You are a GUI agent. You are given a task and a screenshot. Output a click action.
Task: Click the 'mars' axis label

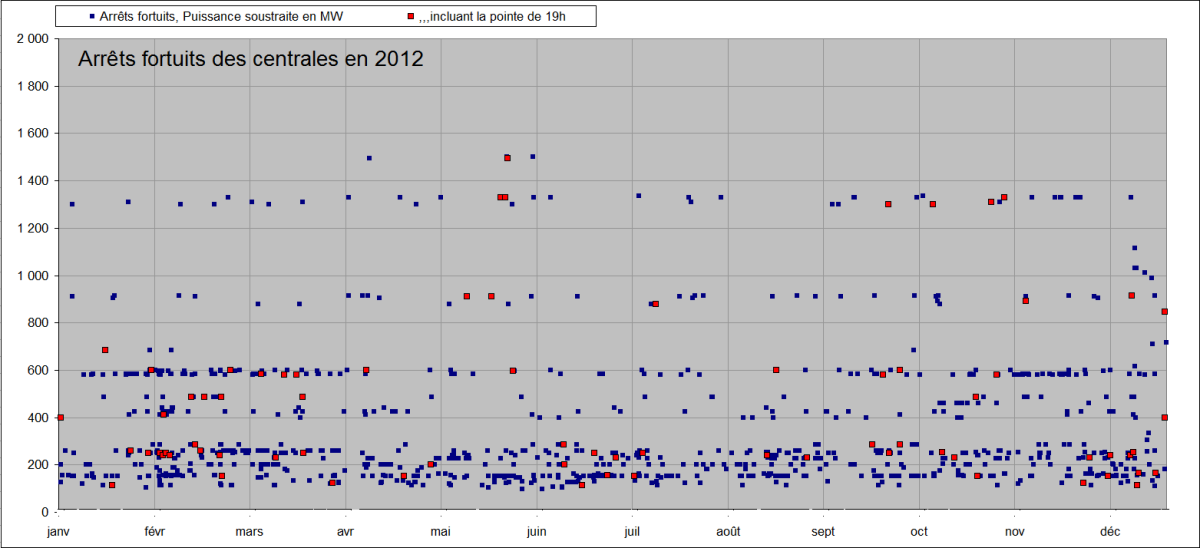coord(249,532)
